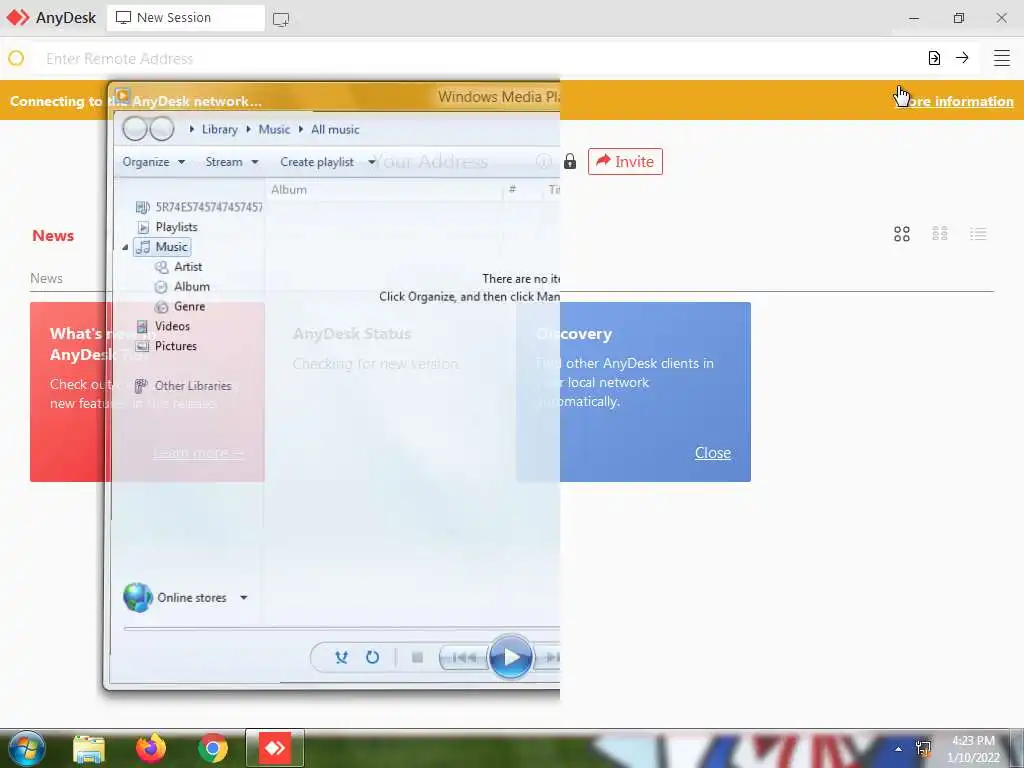Select Pictures in Media Player navigation
Viewport: 1024px width, 768px height.
(167, 345)
